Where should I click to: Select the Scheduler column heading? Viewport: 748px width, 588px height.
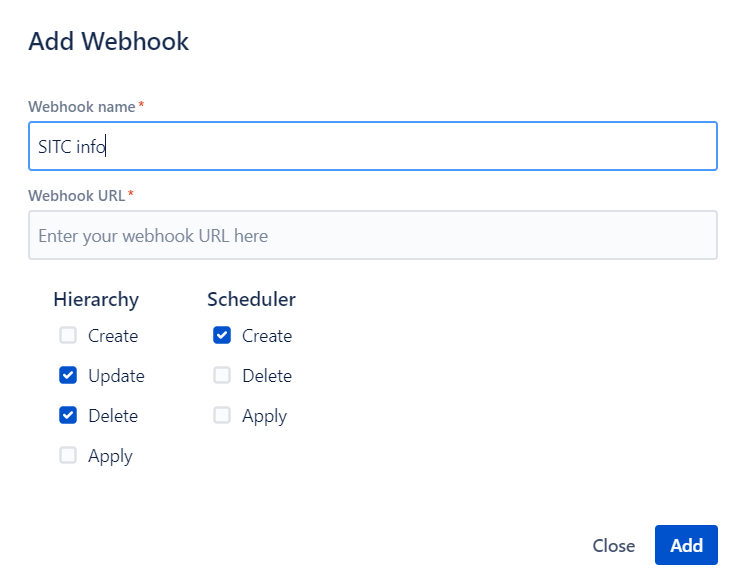click(x=251, y=299)
